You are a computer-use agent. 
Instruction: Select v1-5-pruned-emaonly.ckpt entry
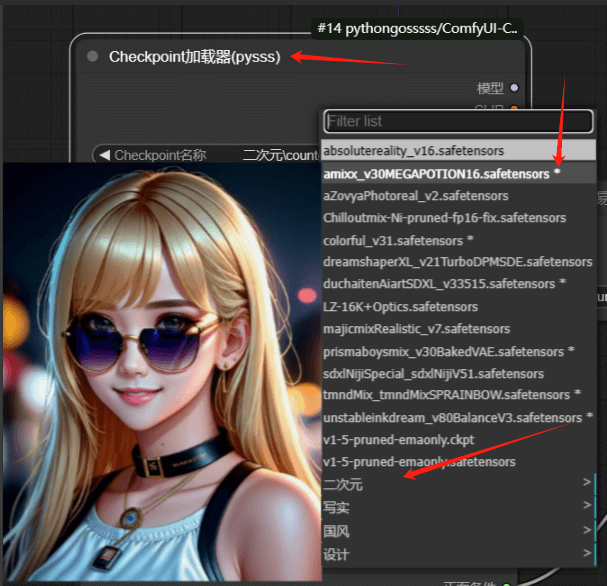pyautogui.click(x=458, y=440)
